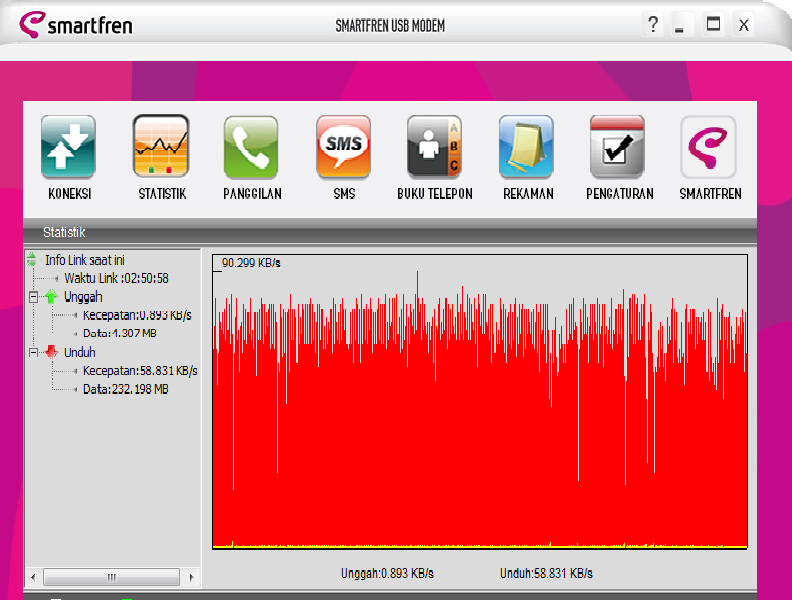
Task: Click the PENGATURAN label text
Action: [x=620, y=194]
